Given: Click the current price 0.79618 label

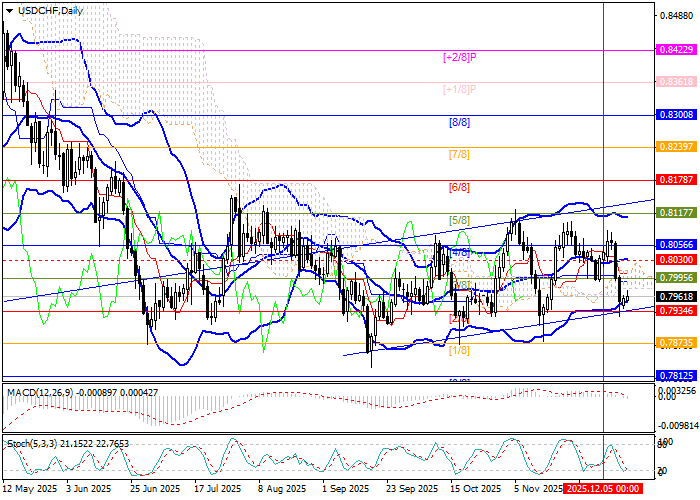Looking at the screenshot, I should pos(676,296).
